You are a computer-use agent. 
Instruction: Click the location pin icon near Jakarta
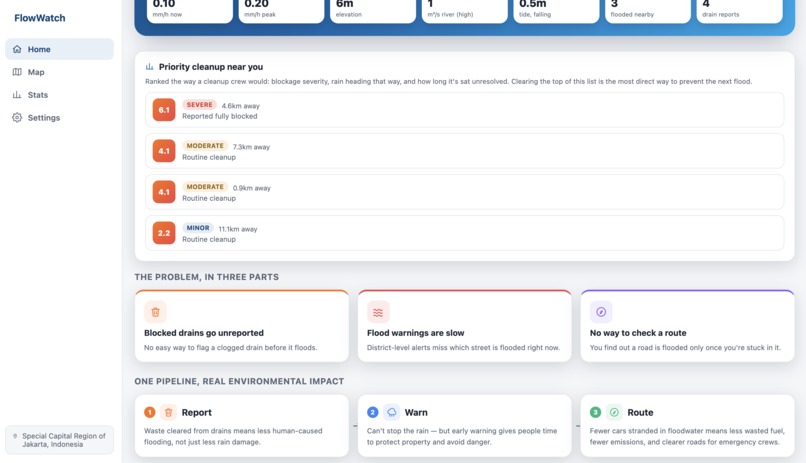point(15,436)
